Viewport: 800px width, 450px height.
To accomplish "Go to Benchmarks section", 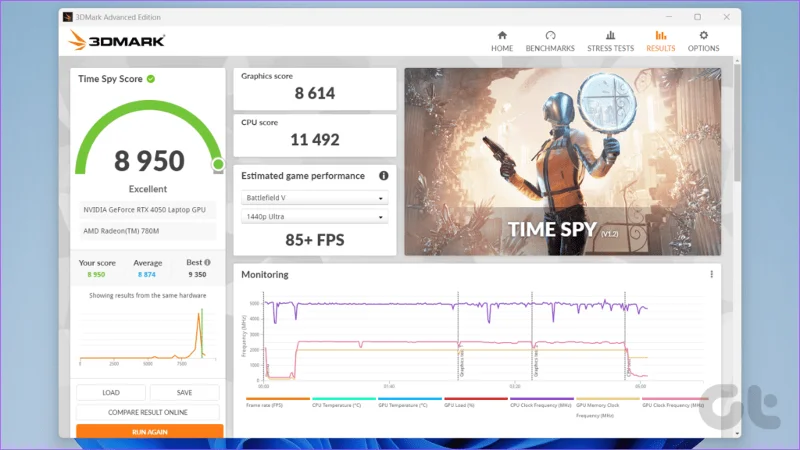I will point(550,41).
